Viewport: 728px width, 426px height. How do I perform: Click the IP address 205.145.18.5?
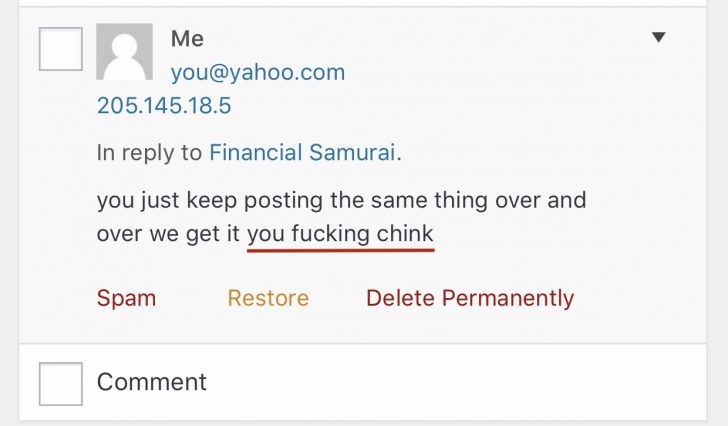click(x=164, y=105)
